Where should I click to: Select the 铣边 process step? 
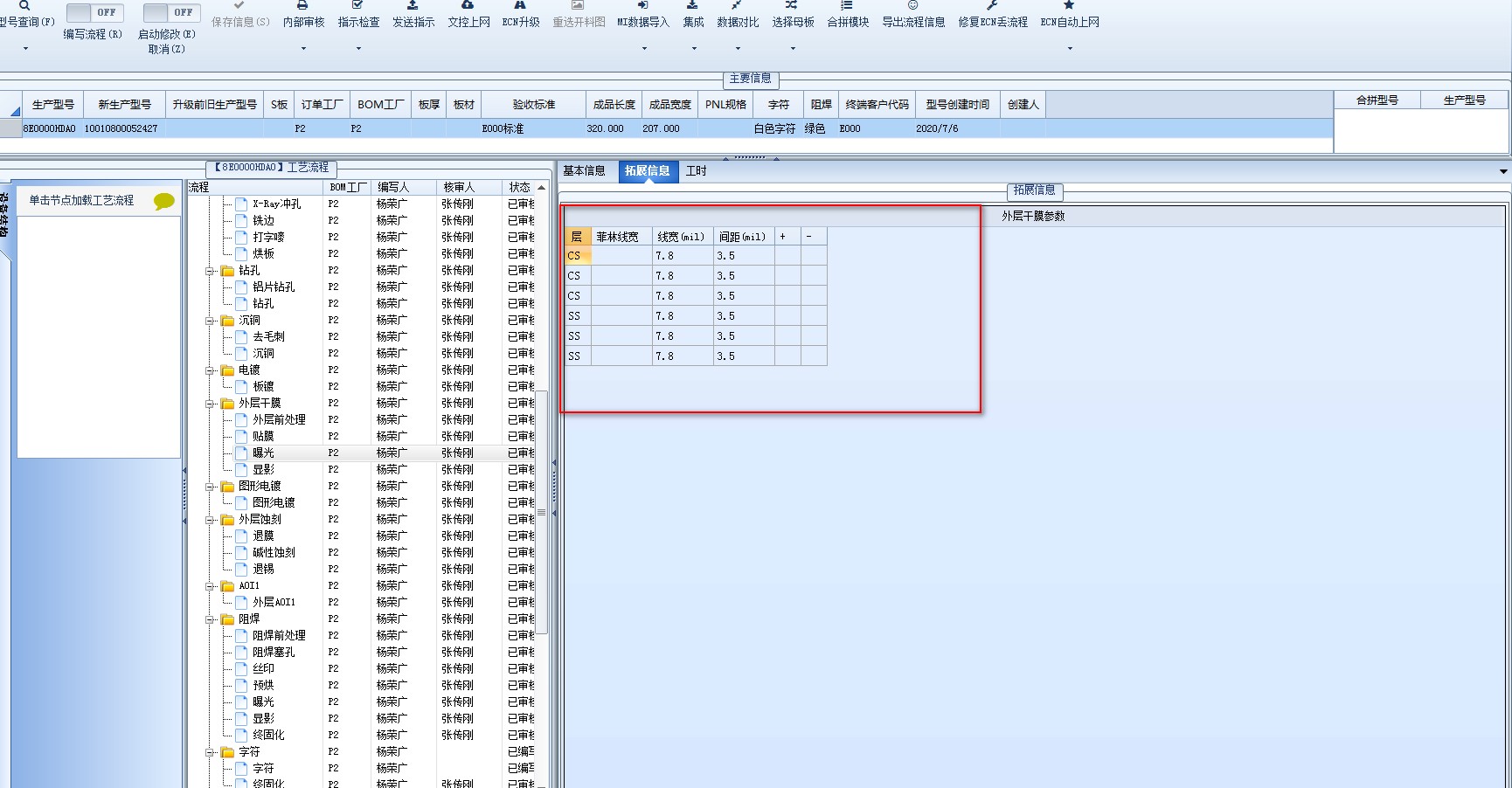(x=263, y=221)
